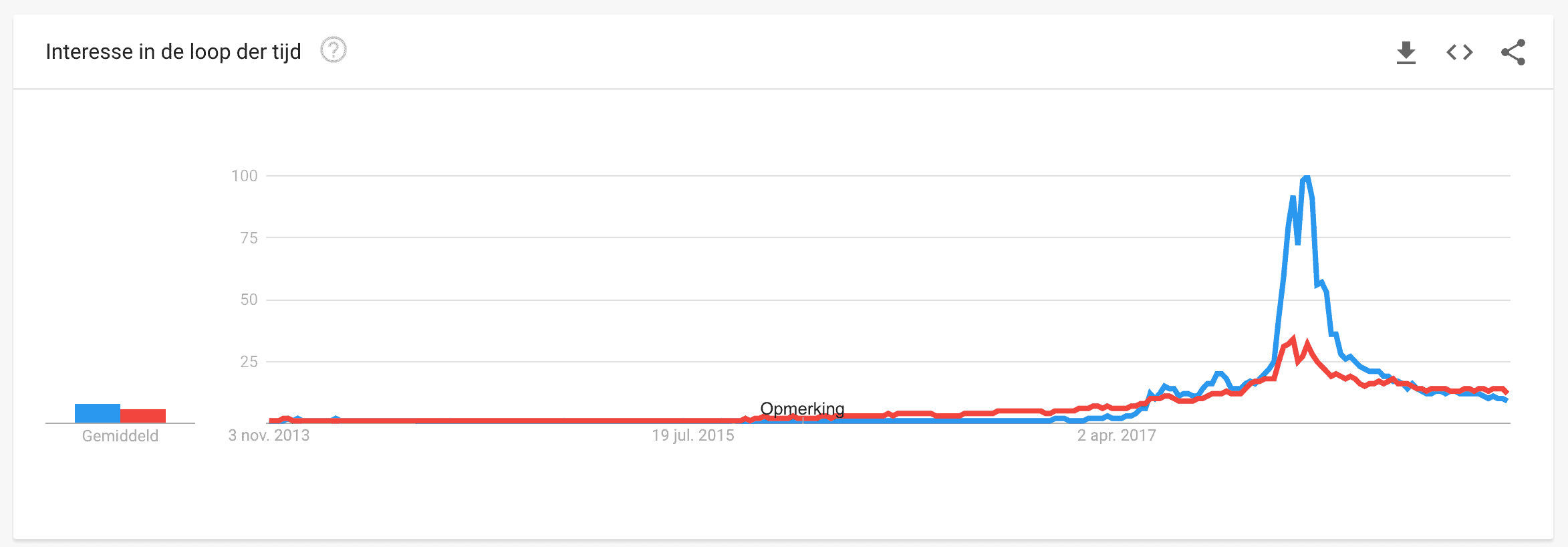The image size is (1568, 547).
Task: Click the Gemiddeld label
Action: point(120,436)
